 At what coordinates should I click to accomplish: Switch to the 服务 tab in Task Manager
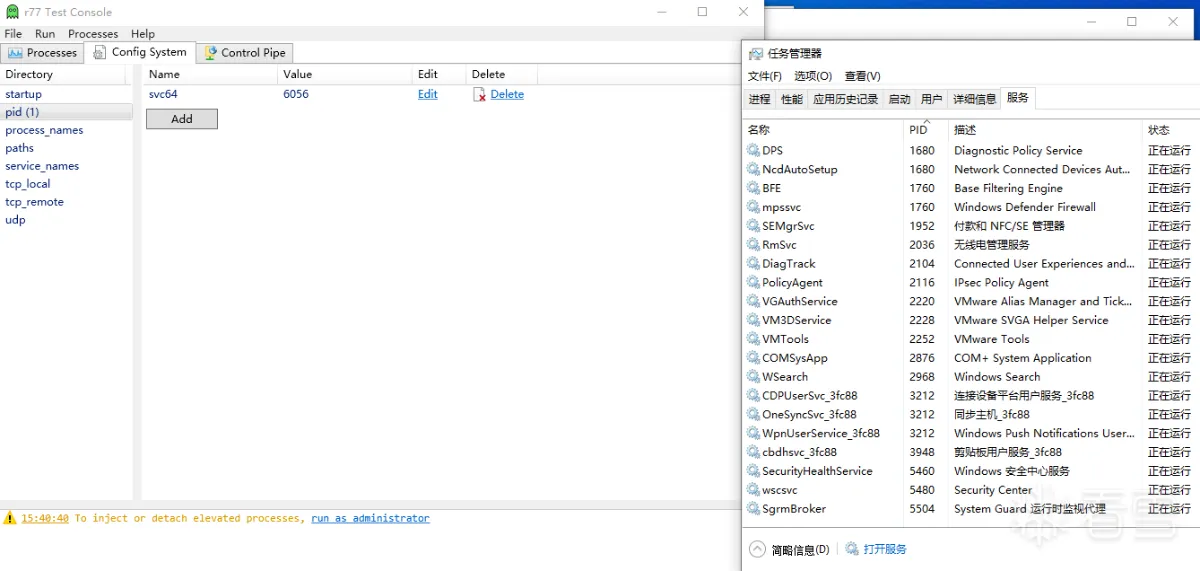point(1018,98)
